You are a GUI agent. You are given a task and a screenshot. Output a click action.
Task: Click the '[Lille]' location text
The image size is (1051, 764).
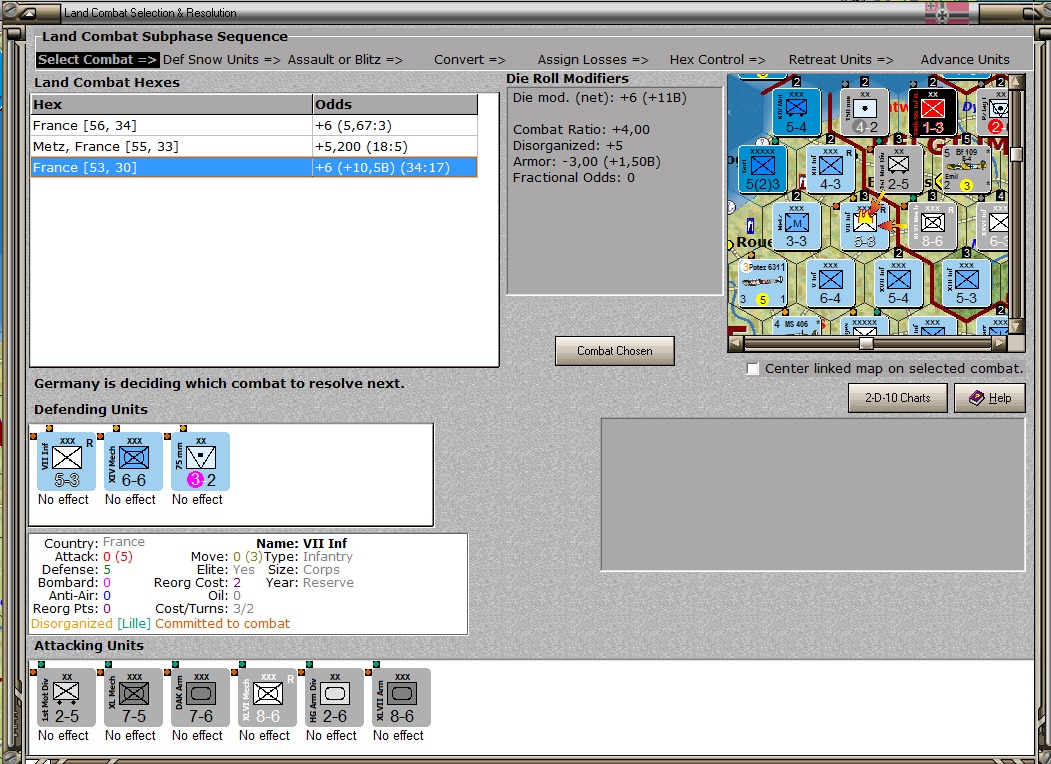click(133, 624)
